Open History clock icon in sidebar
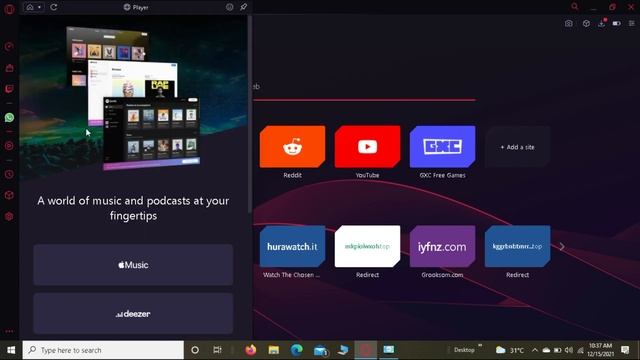Viewport: 640px width, 360px height. 9,174
